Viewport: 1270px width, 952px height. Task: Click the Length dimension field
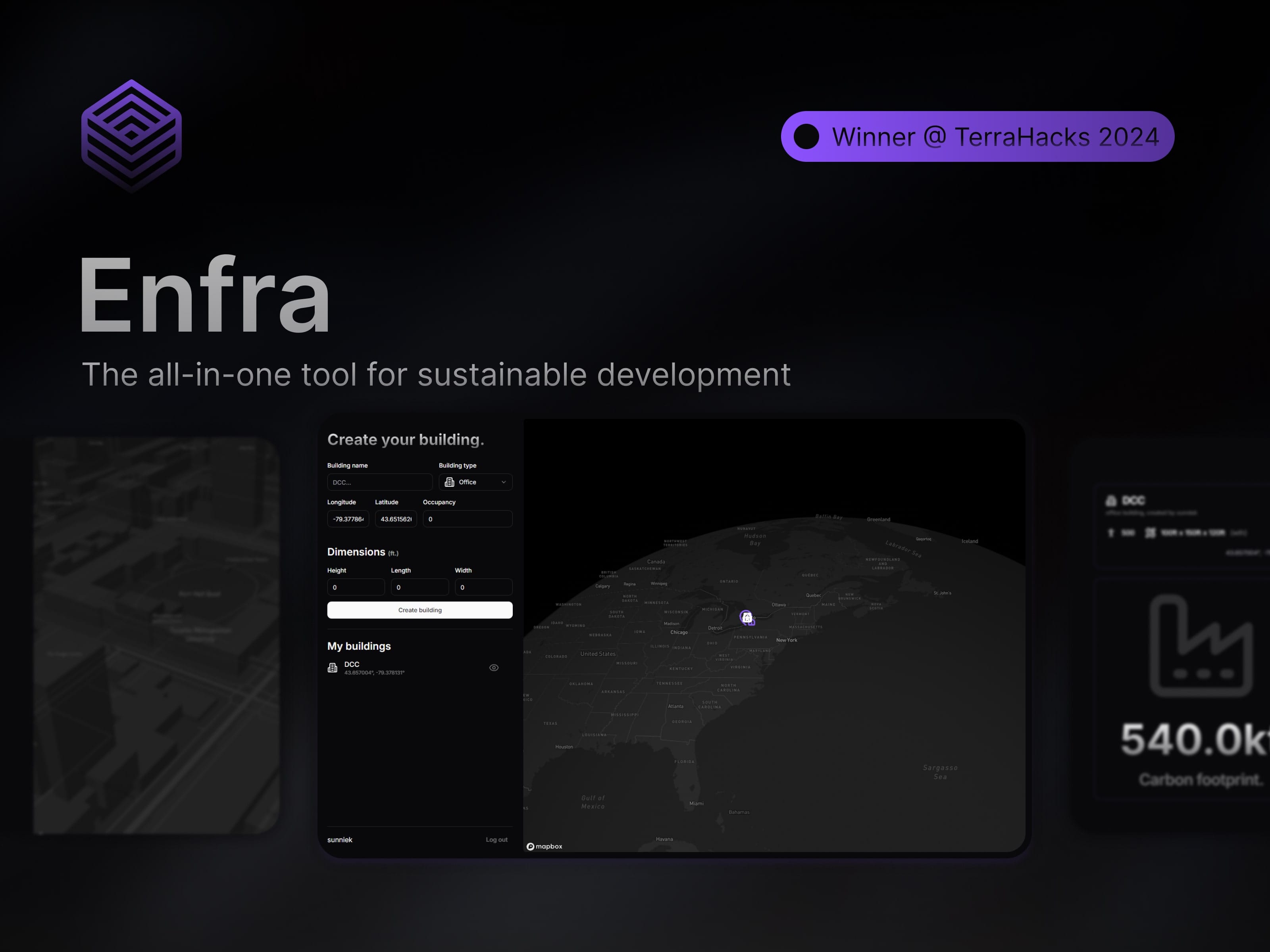(x=420, y=587)
